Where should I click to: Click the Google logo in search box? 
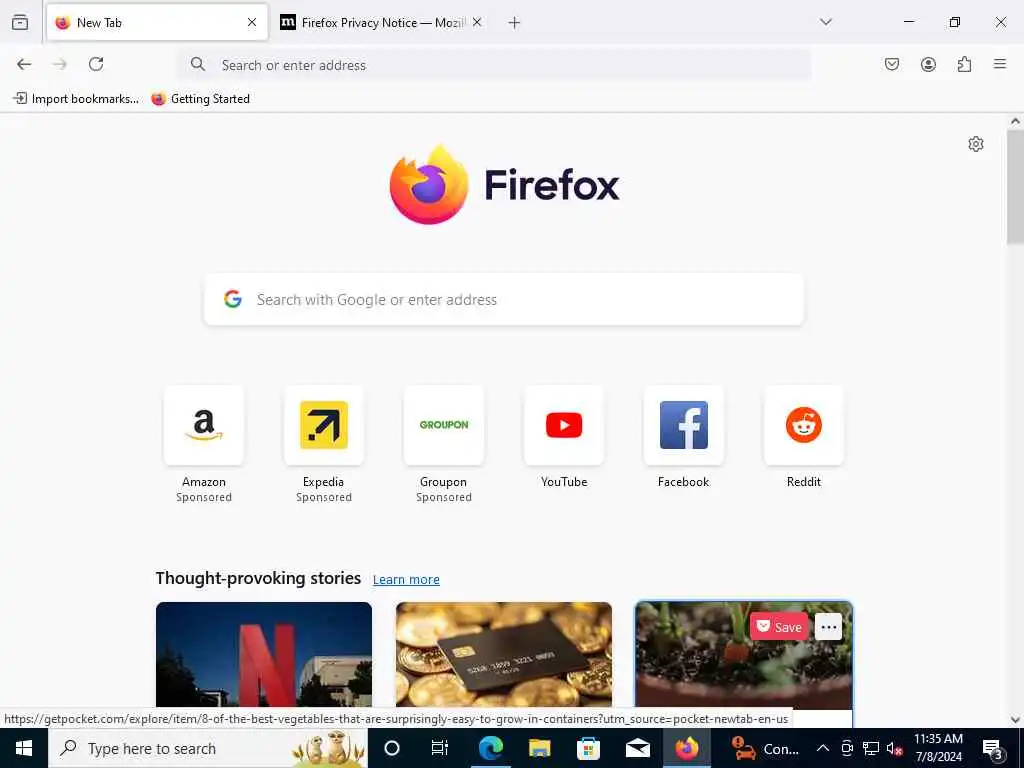coord(233,299)
